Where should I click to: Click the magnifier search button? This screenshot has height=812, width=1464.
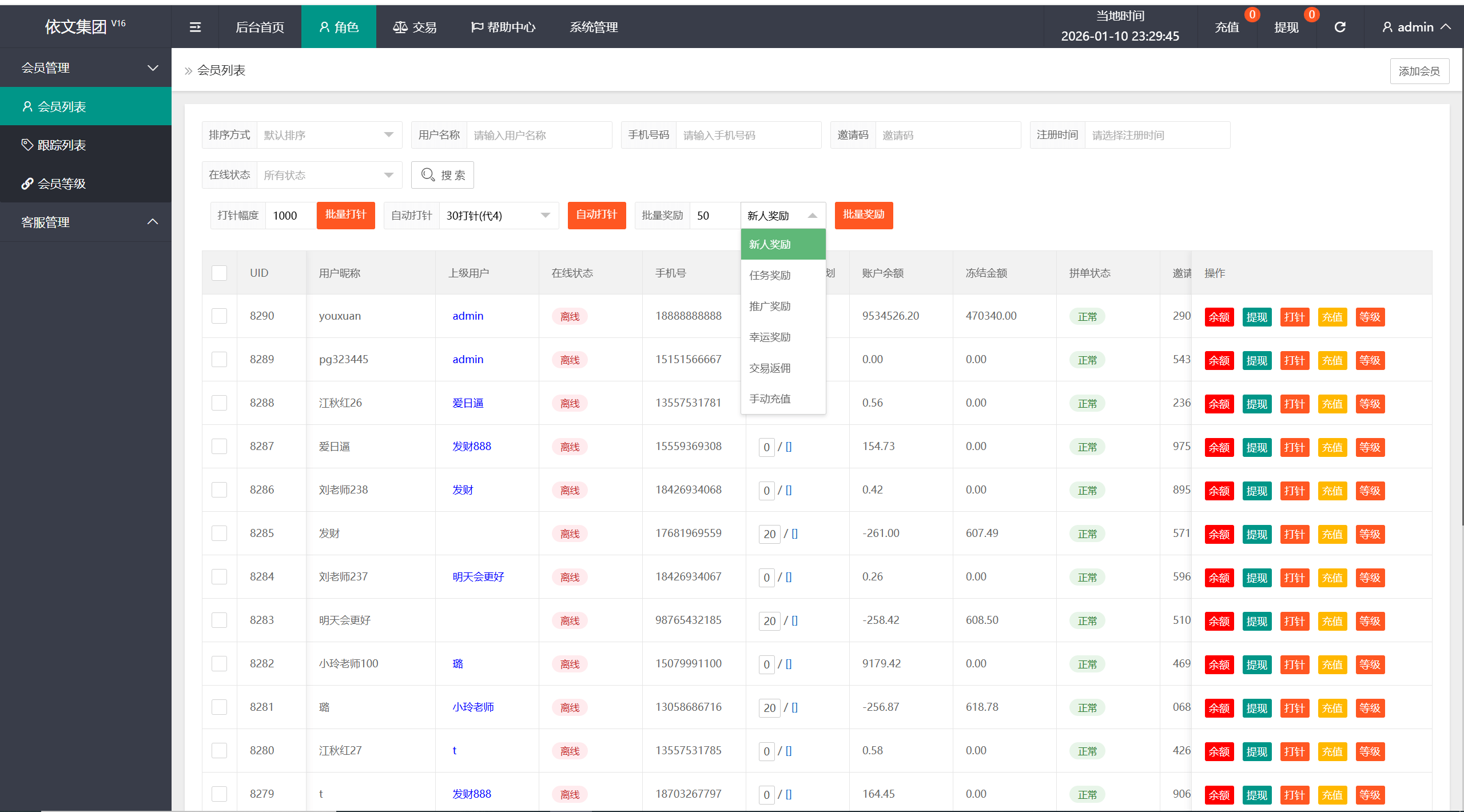click(443, 175)
